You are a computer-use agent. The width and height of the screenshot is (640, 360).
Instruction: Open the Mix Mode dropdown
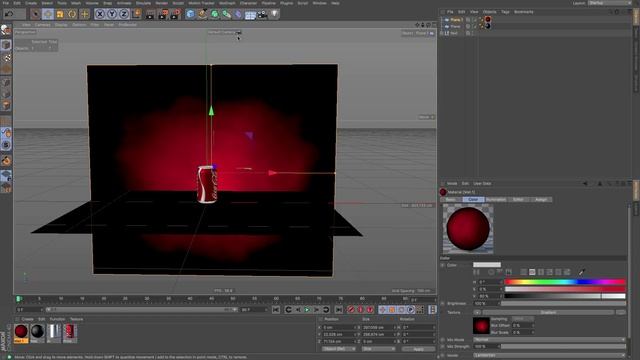click(x=549, y=340)
